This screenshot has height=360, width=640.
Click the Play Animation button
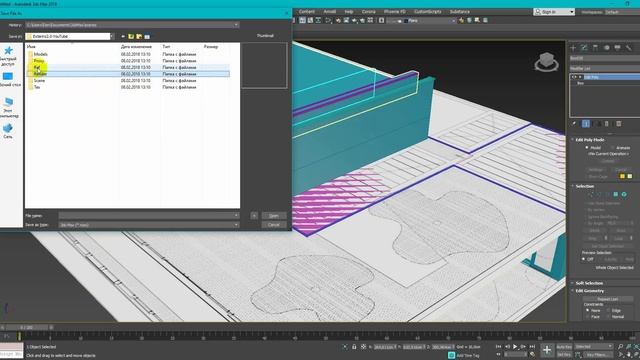(x=515, y=347)
